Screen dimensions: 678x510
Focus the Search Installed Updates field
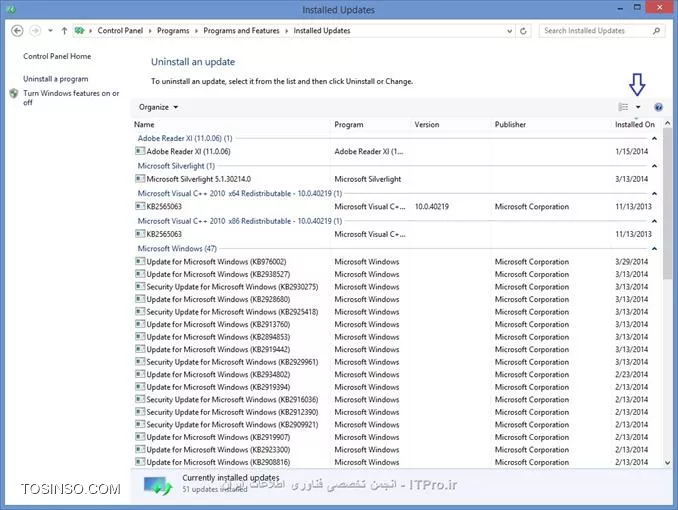tap(596, 31)
